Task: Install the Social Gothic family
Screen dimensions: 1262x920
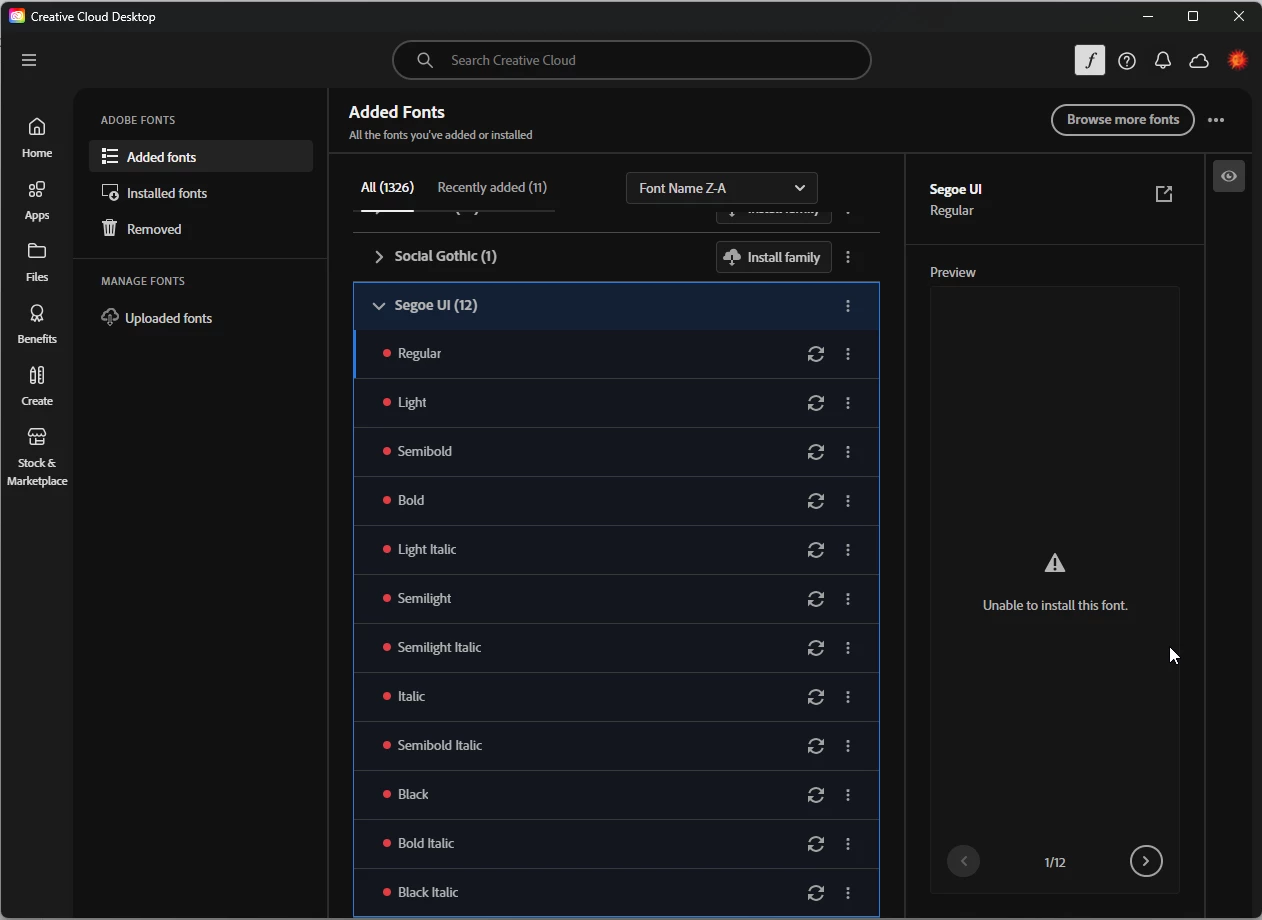Action: click(x=774, y=257)
